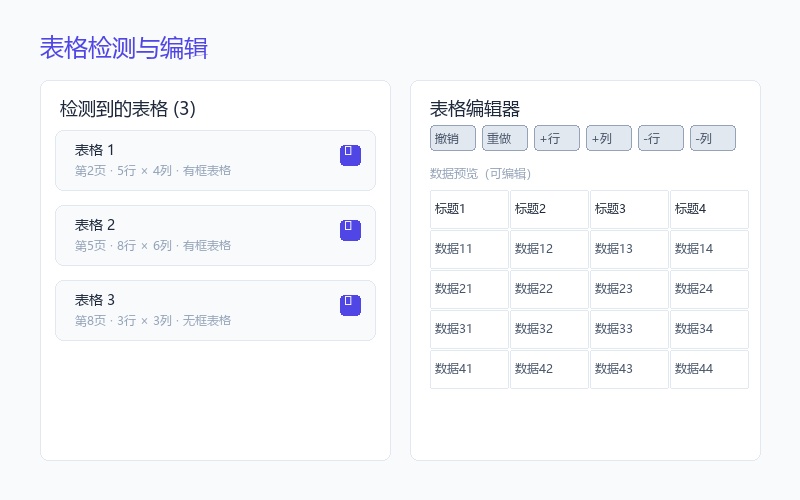This screenshot has width=800, height=500.
Task: Click cell 数据34
Action: pos(710,330)
